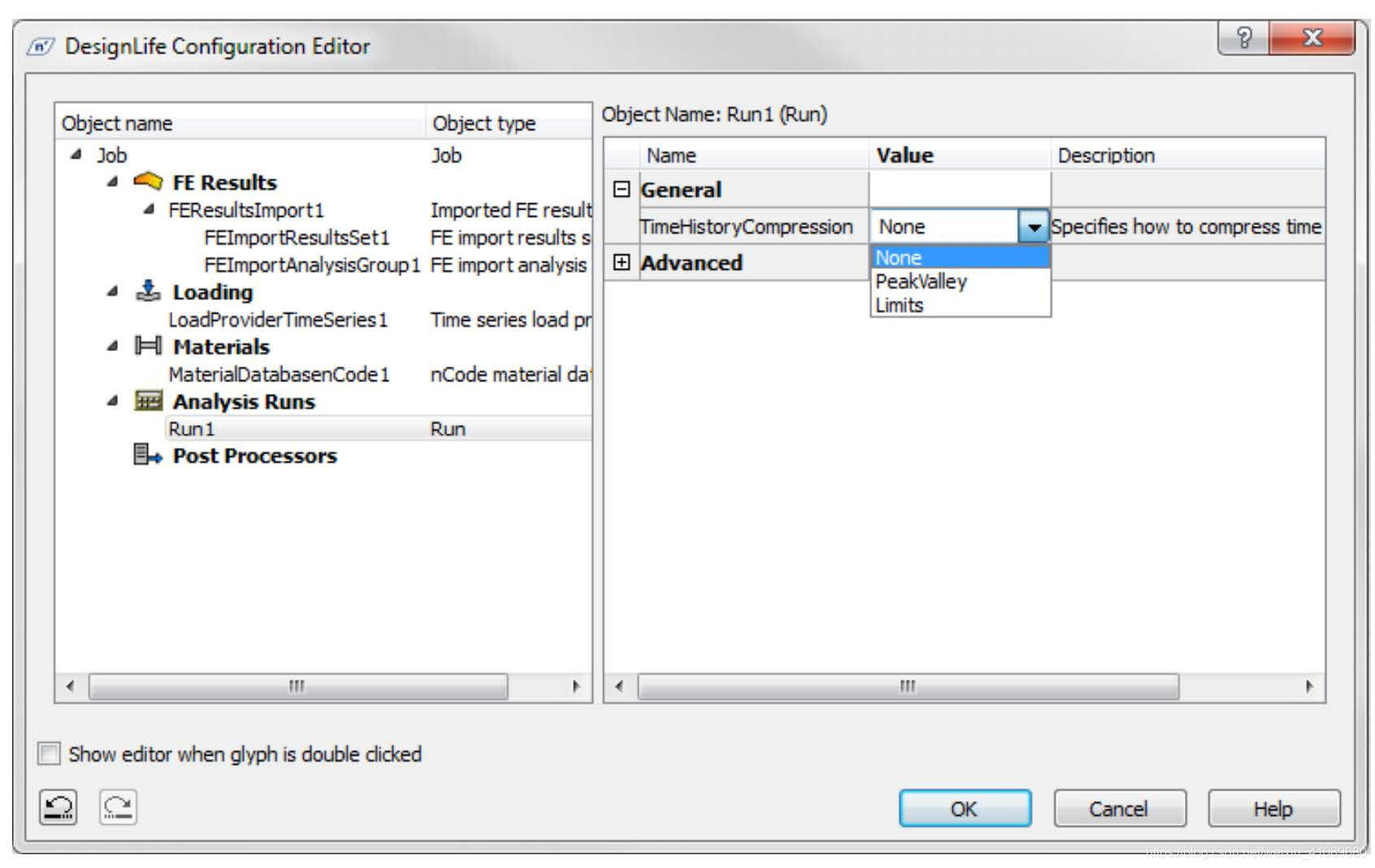Image resolution: width=1375 pixels, height=868 pixels.
Task: Collapse the FE Results tree node
Action: click(x=112, y=181)
